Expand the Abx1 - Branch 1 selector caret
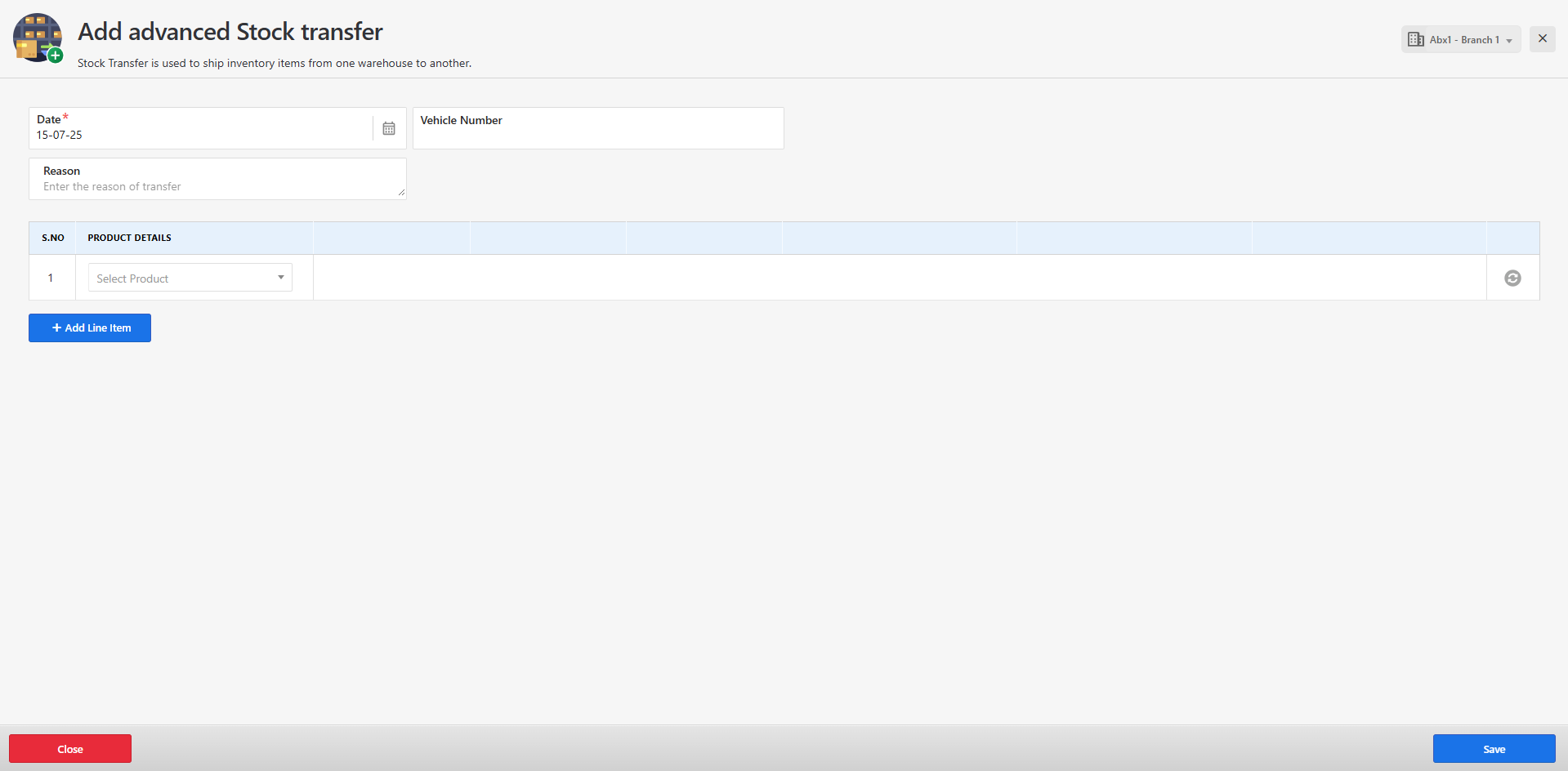 pos(1509,41)
